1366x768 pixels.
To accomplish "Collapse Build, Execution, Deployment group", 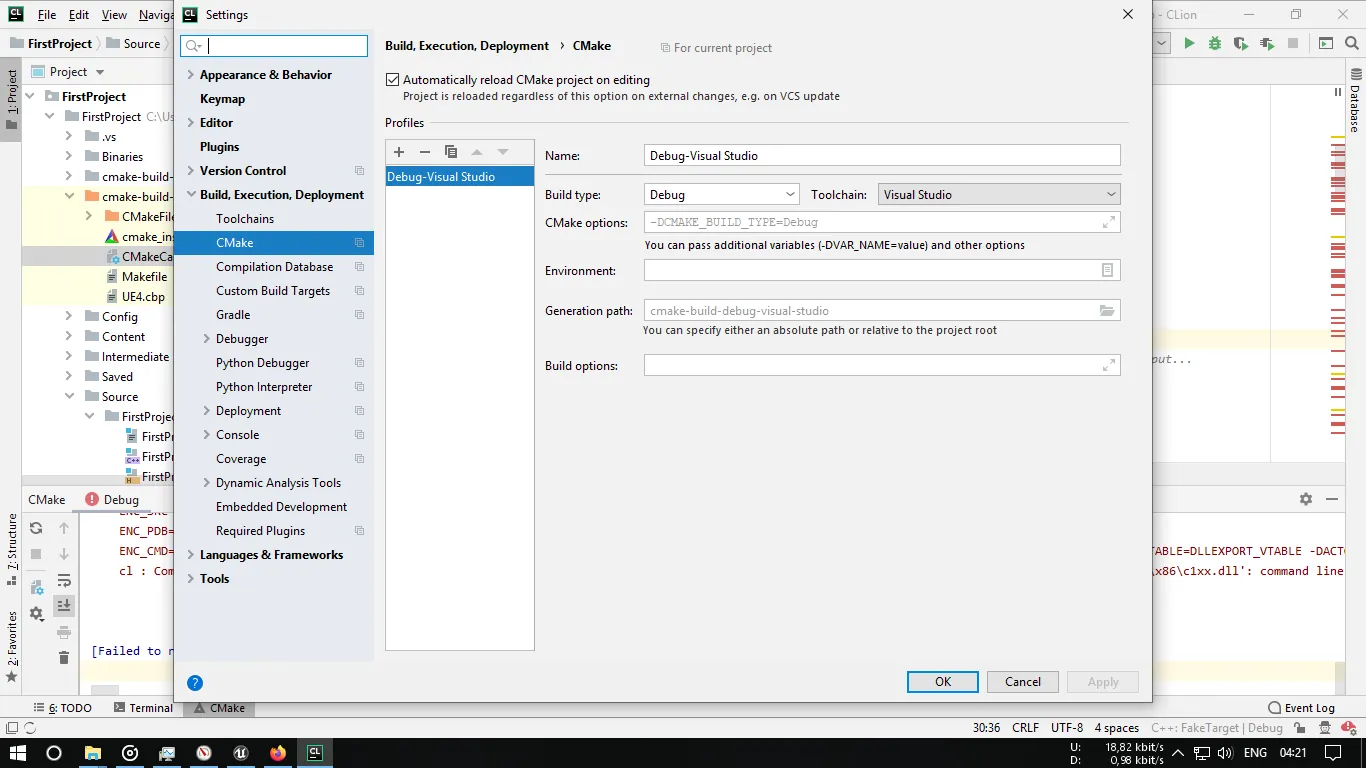I will [x=191, y=195].
